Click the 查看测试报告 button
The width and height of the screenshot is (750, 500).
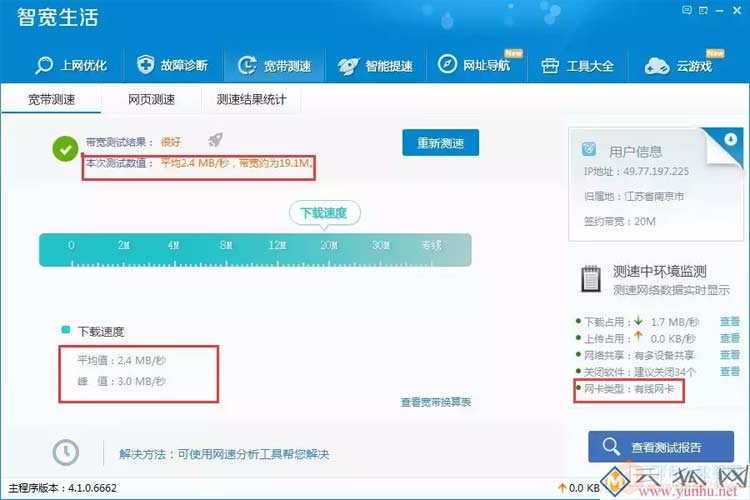661,447
